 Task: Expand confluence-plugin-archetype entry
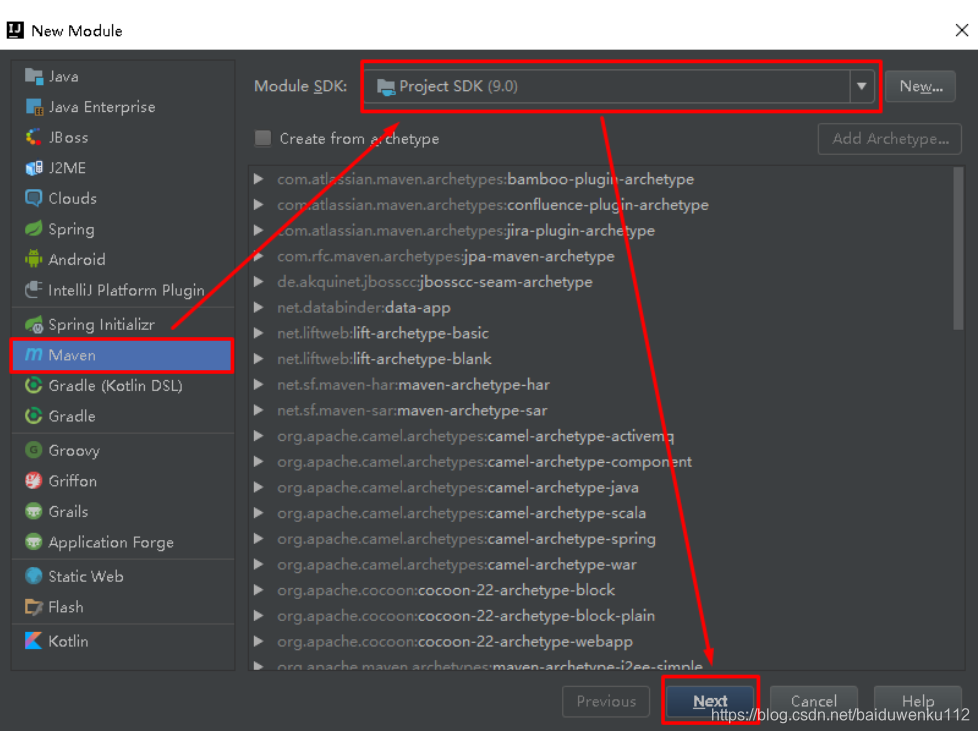258,205
